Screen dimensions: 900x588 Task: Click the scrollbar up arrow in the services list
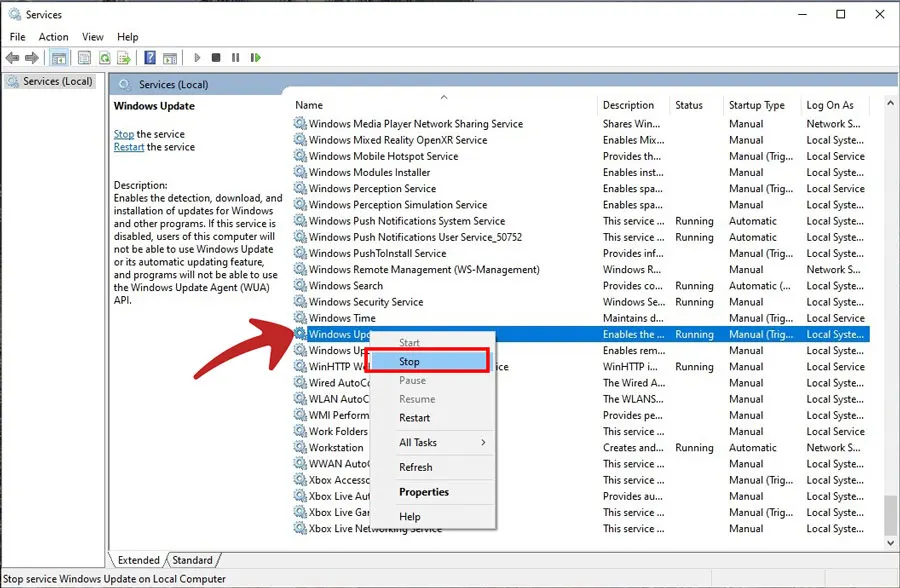[x=890, y=103]
